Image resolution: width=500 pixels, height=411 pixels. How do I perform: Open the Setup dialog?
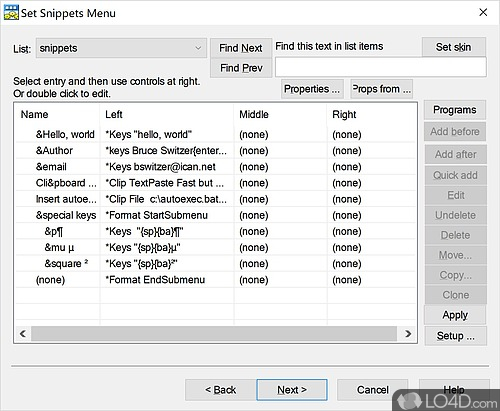pos(455,336)
